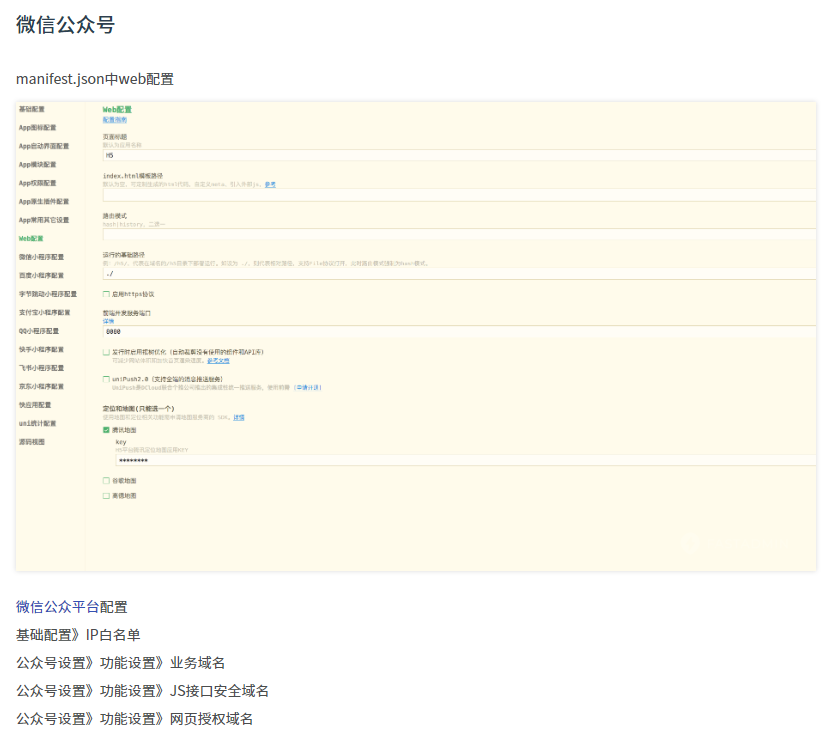This screenshot has width=828, height=739.
Task: Click the index.html模板路径 input field
Action: tap(459, 195)
